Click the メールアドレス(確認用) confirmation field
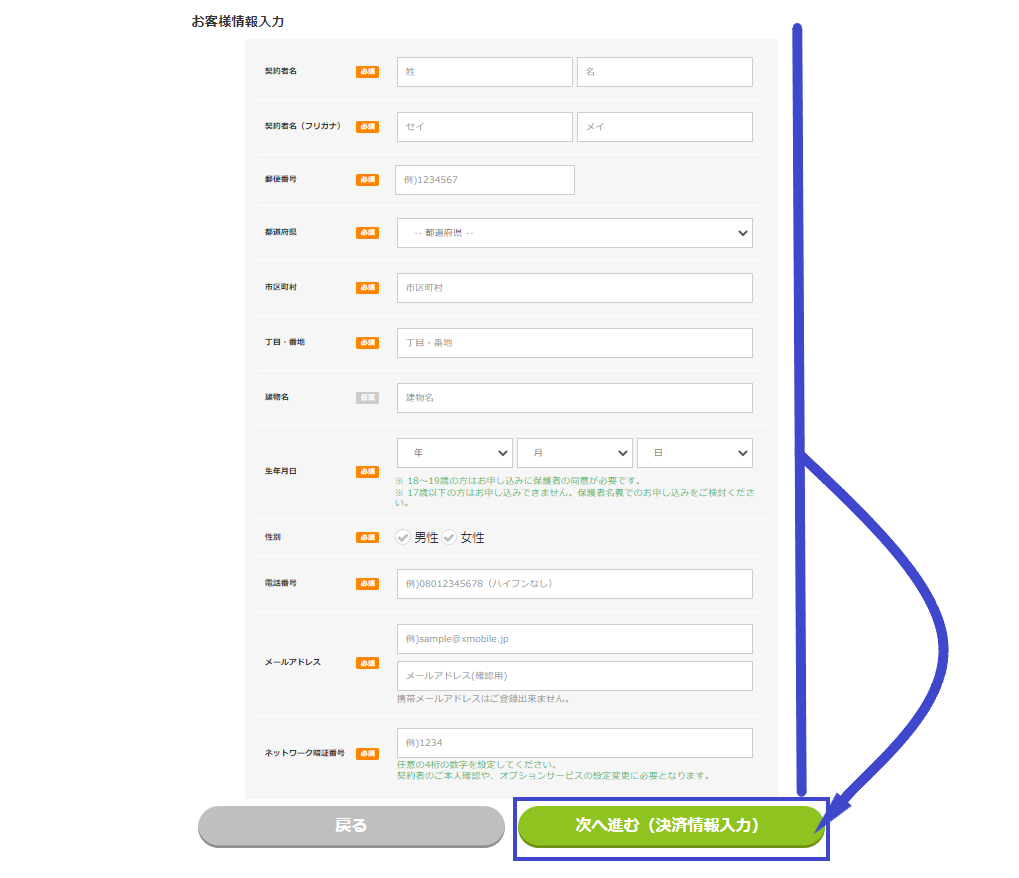Image resolution: width=1019 pixels, height=878 pixels. pyautogui.click(x=574, y=676)
